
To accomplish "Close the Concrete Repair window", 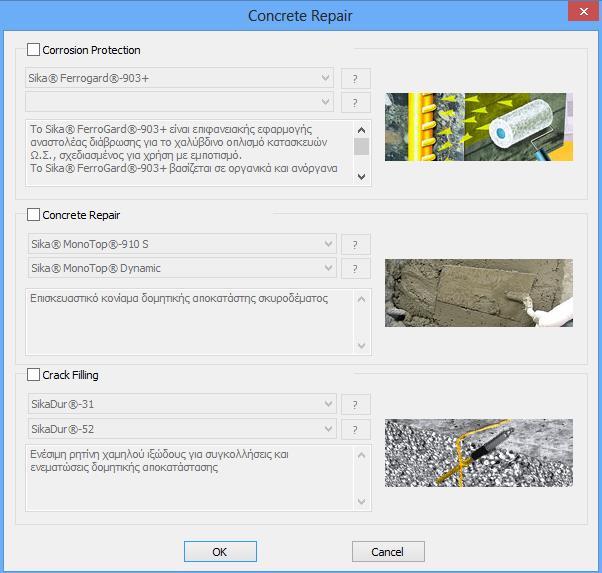I will [x=584, y=12].
